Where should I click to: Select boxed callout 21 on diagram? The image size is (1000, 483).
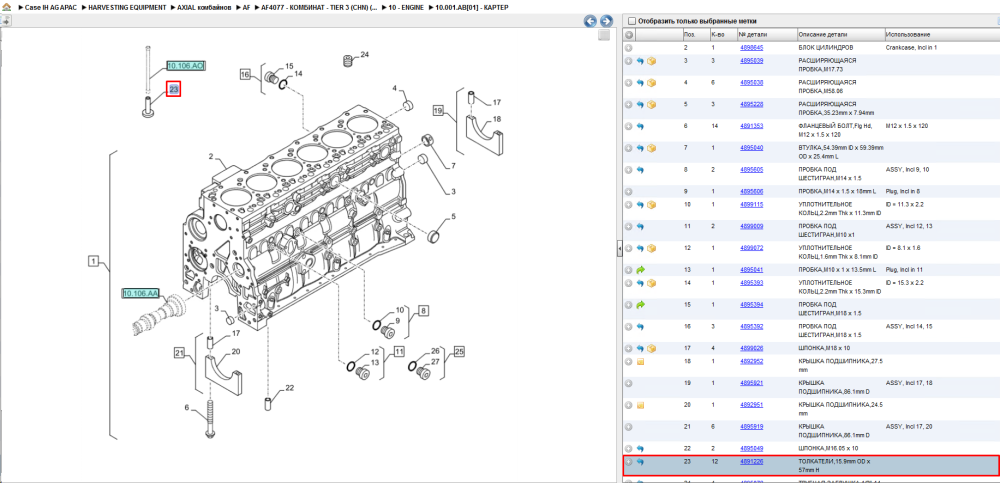click(179, 352)
